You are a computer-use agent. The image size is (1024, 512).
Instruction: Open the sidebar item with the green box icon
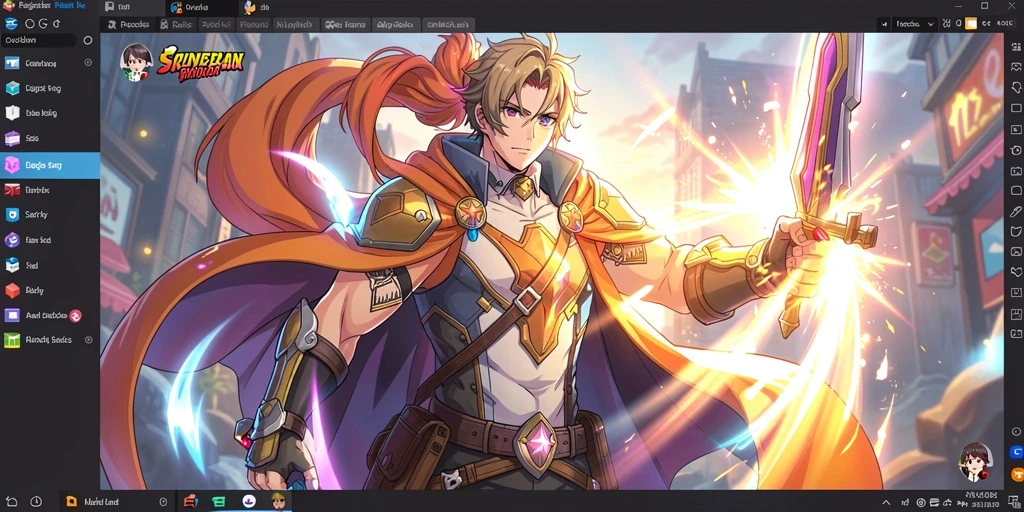(x=50, y=340)
